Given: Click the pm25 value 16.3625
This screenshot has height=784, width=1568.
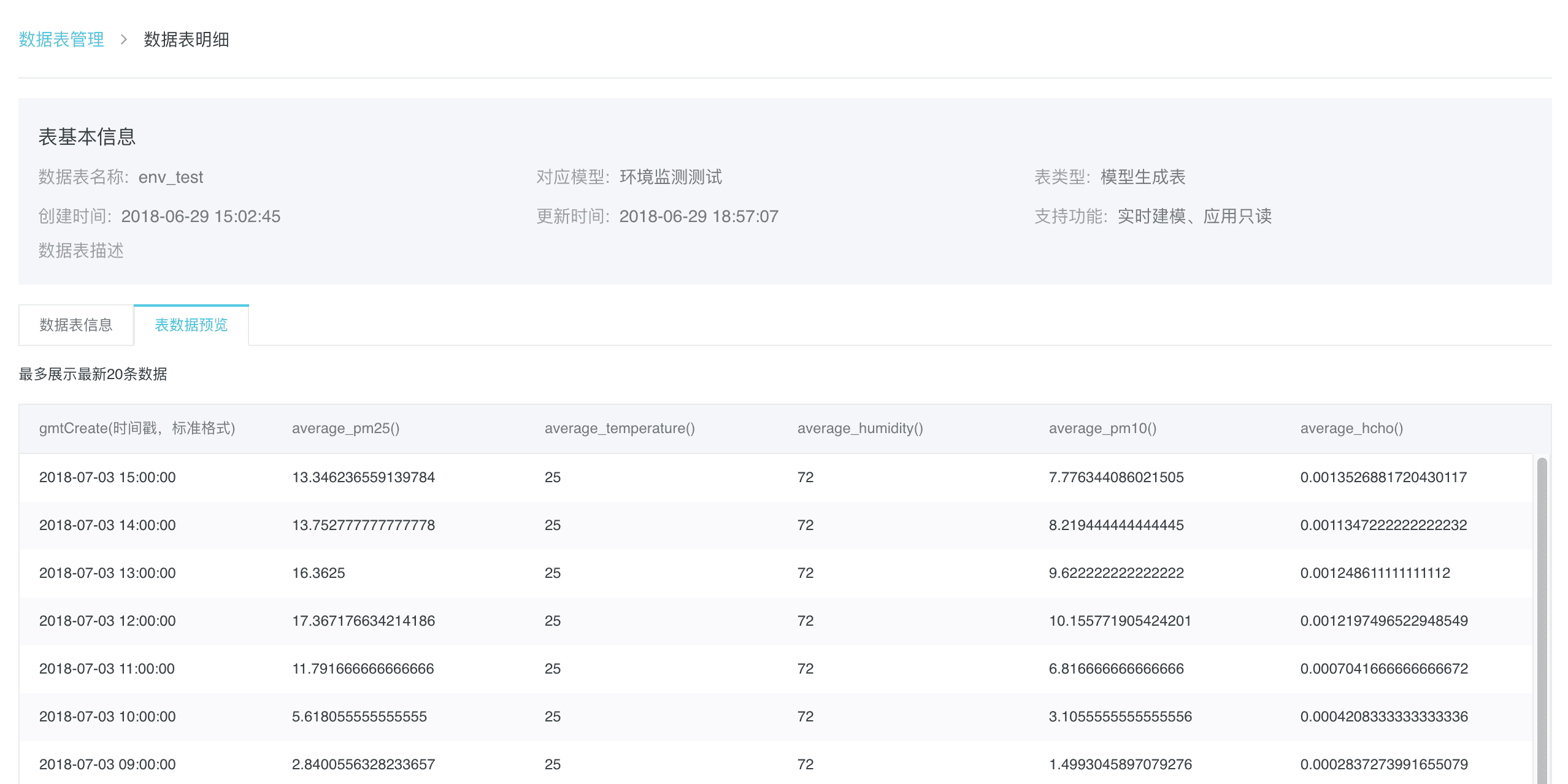Looking at the screenshot, I should pos(318,573).
